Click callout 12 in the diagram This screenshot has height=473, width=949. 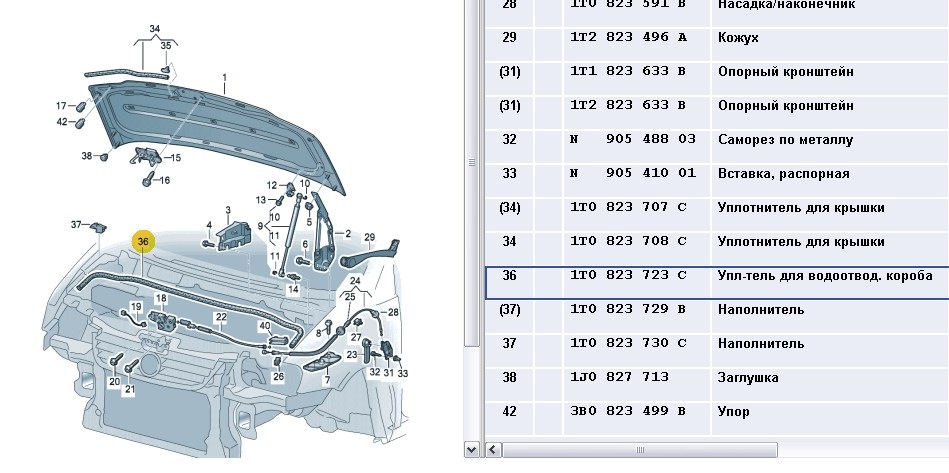pyautogui.click(x=272, y=185)
